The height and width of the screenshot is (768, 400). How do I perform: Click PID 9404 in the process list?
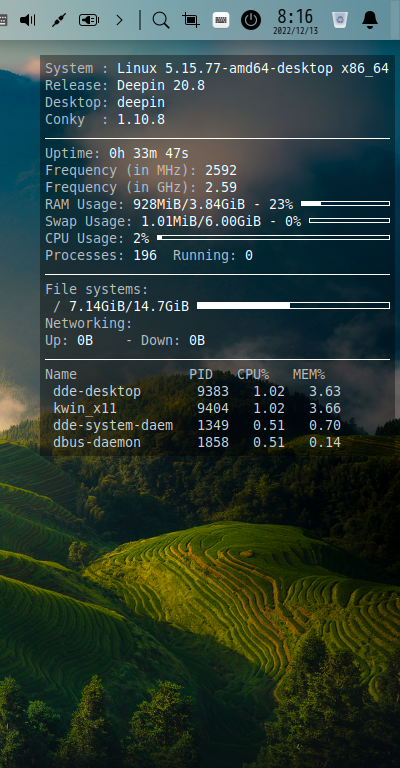(213, 408)
